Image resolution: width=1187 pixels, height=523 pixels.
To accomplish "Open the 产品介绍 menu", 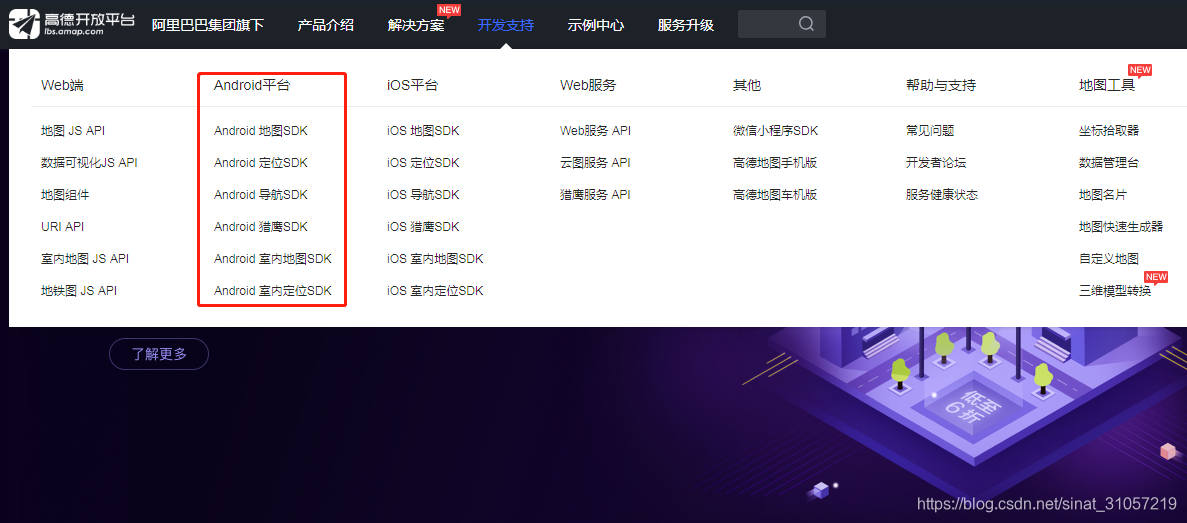I will (x=326, y=25).
